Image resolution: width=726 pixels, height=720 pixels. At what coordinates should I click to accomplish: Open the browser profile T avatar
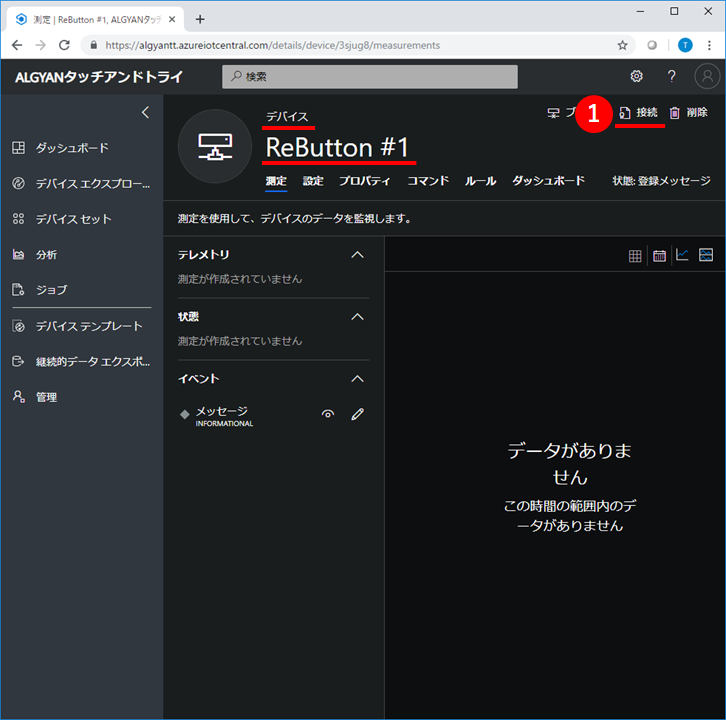pyautogui.click(x=685, y=45)
